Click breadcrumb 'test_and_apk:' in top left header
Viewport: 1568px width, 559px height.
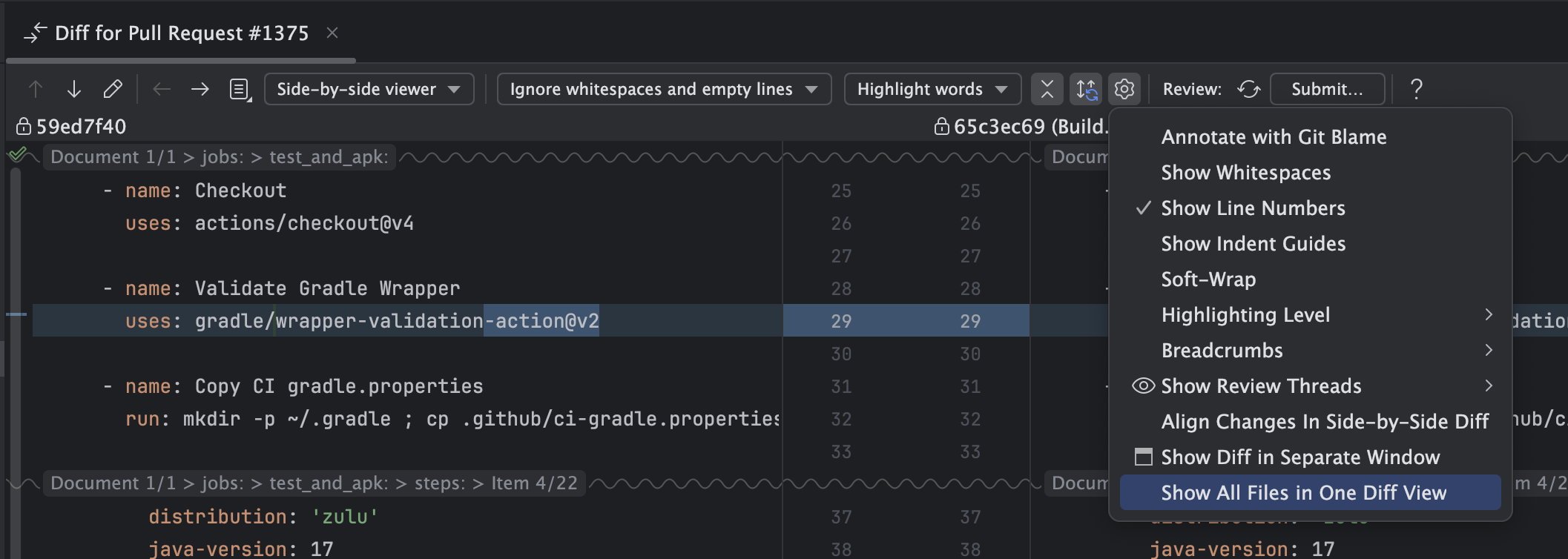(329, 157)
